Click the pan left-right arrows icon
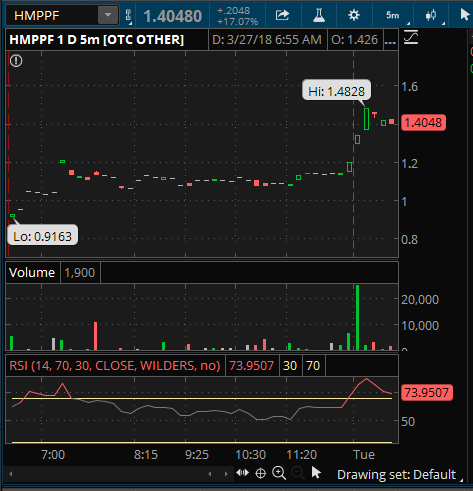 point(243,473)
